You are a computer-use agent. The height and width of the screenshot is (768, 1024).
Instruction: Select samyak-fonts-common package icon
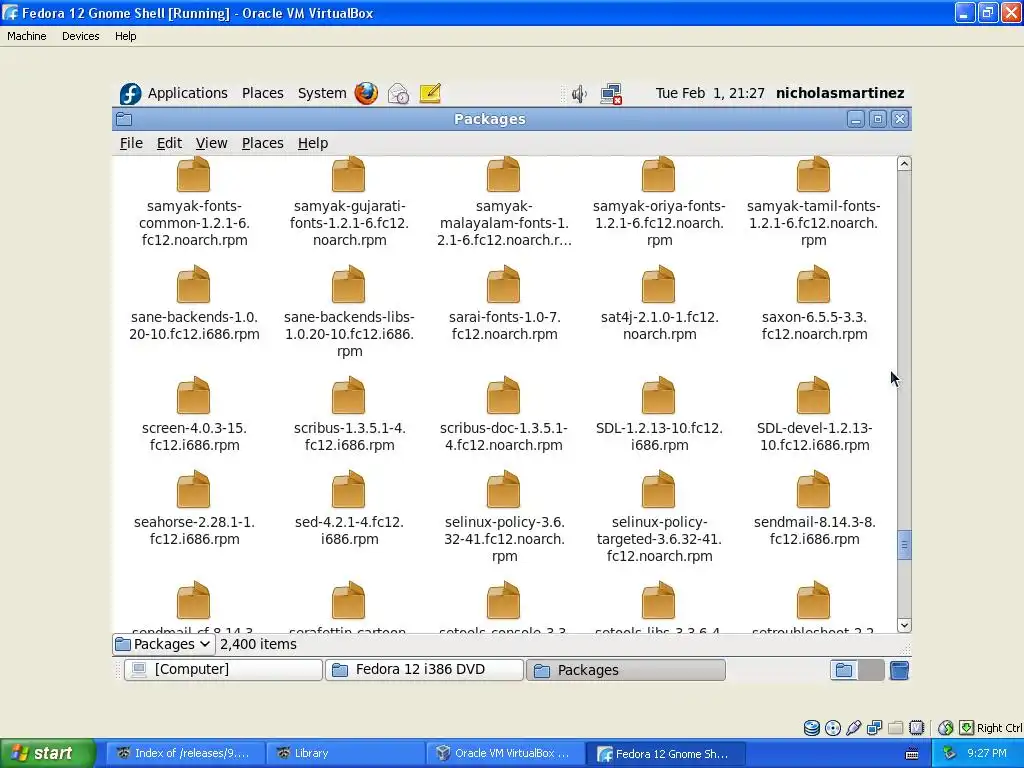[x=193, y=174]
